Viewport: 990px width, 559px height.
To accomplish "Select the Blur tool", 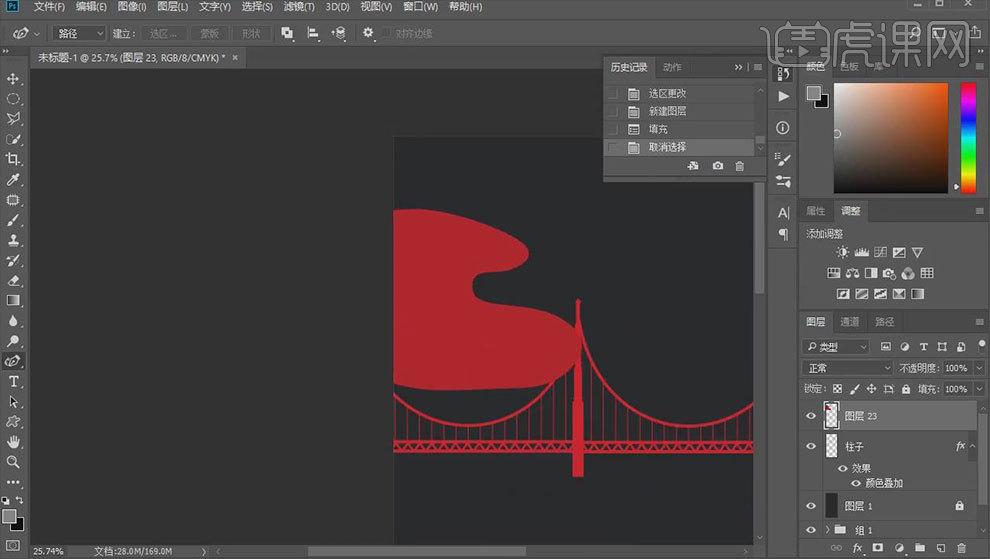I will tap(13, 321).
